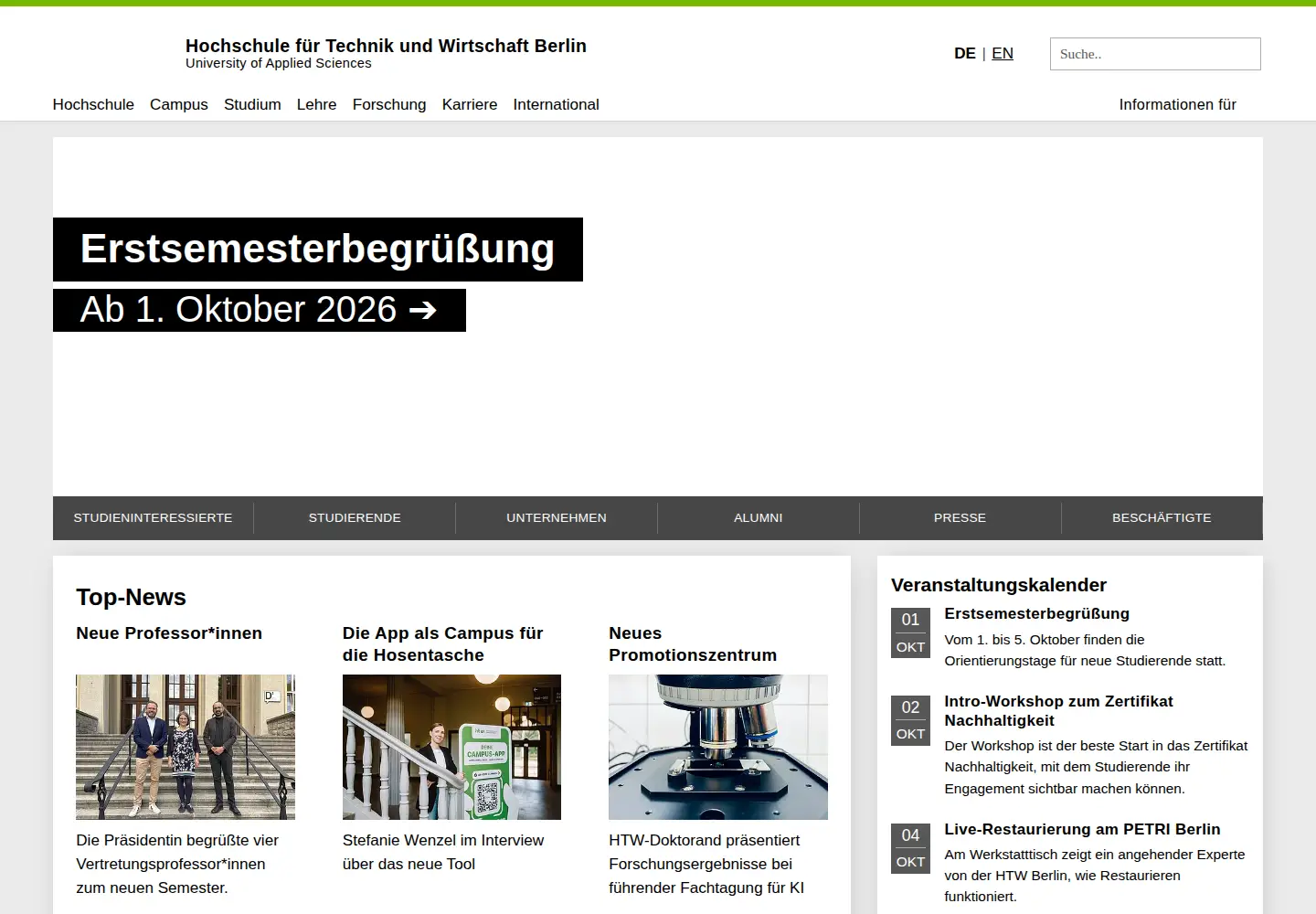Open the Lehre menu

pos(316,104)
